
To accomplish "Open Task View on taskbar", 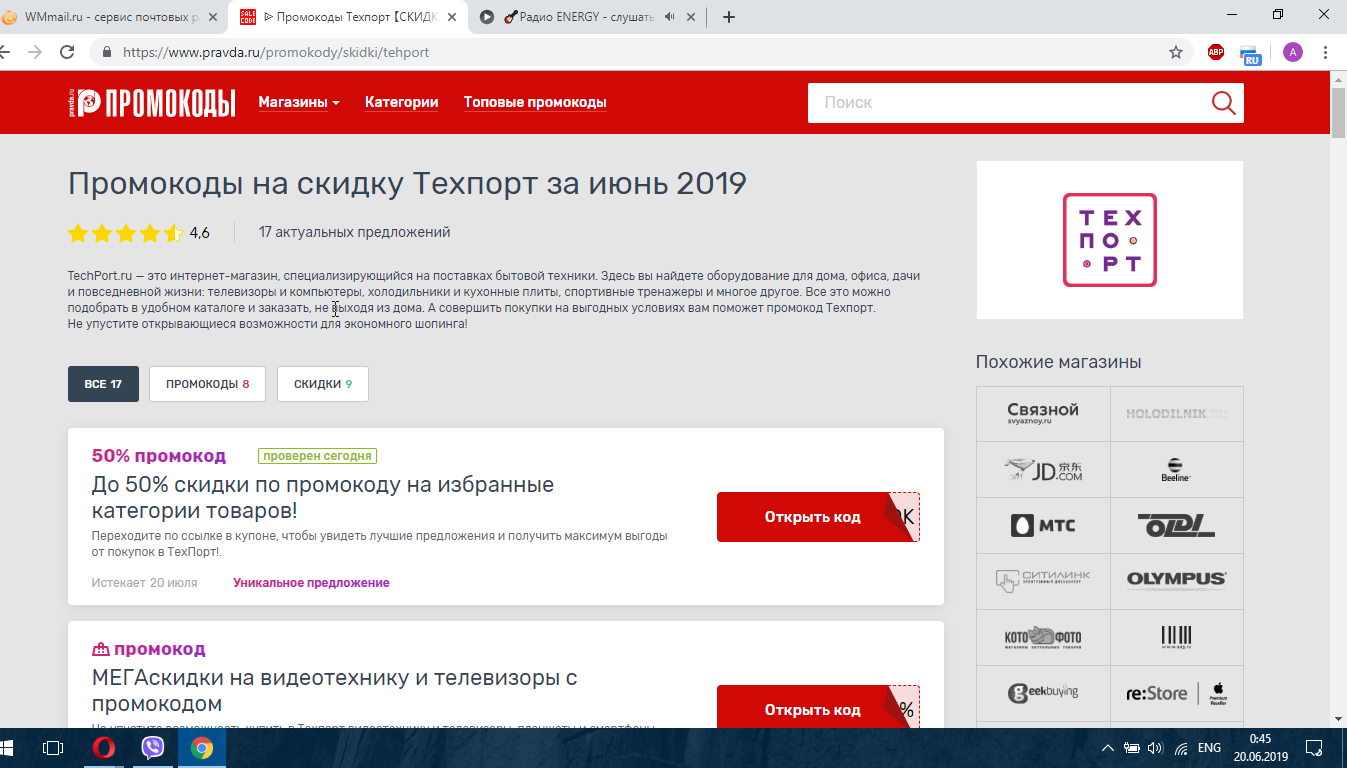I will click(x=53, y=747).
